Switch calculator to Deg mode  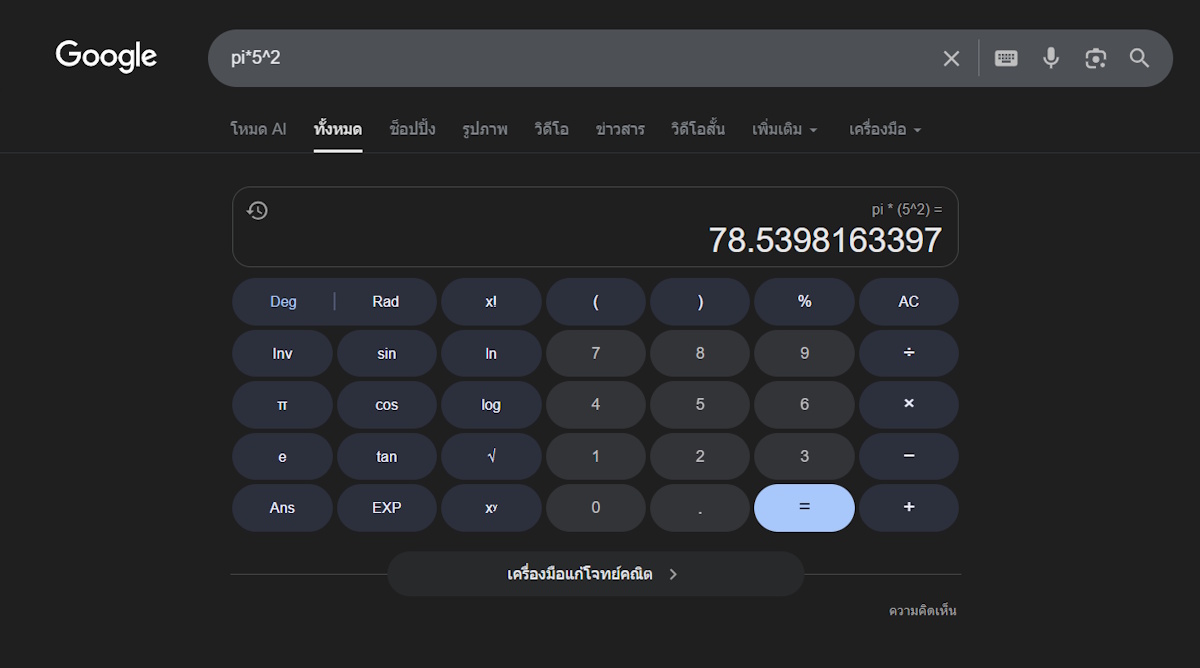point(283,302)
